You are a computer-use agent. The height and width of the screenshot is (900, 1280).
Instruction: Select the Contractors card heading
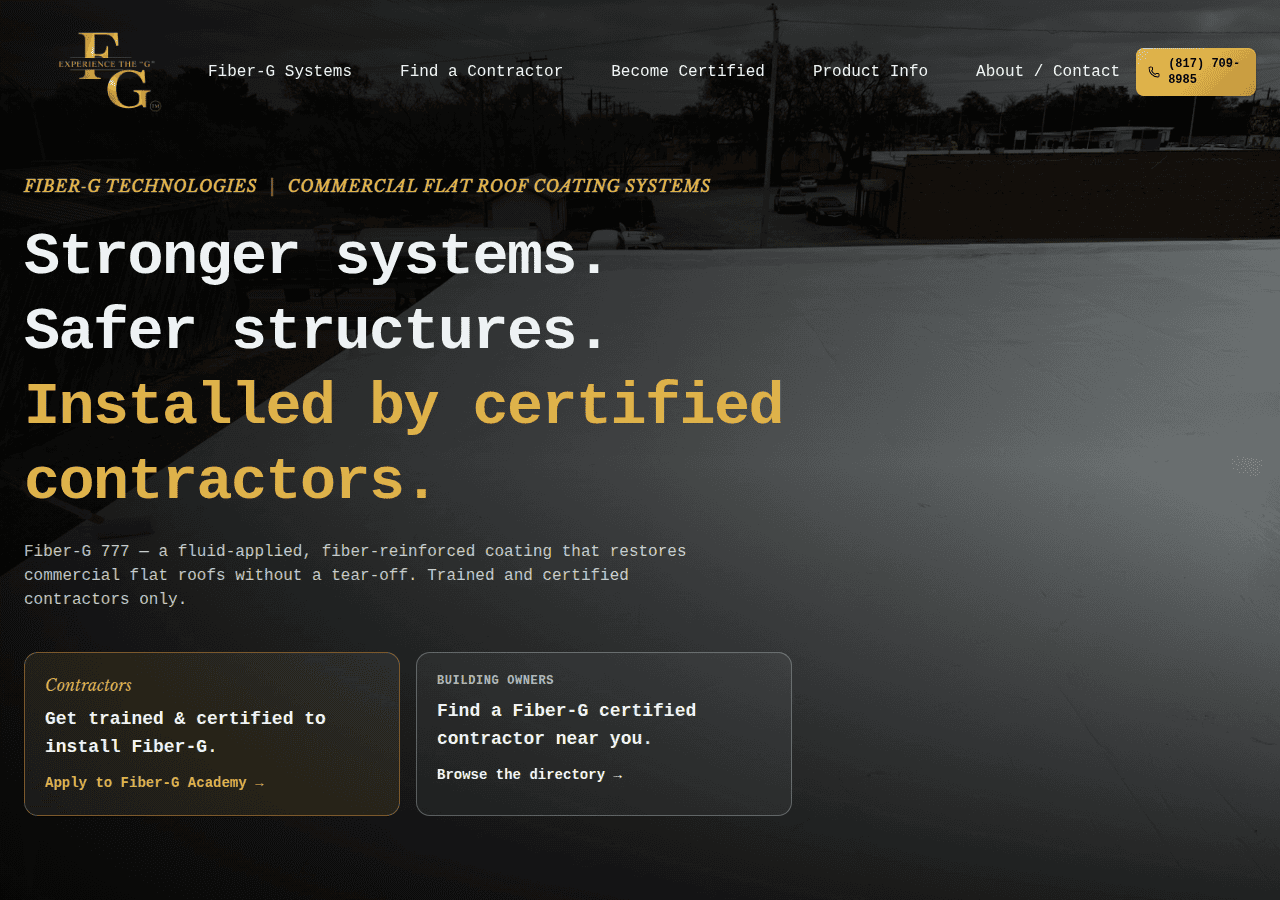pyautogui.click(x=88, y=685)
